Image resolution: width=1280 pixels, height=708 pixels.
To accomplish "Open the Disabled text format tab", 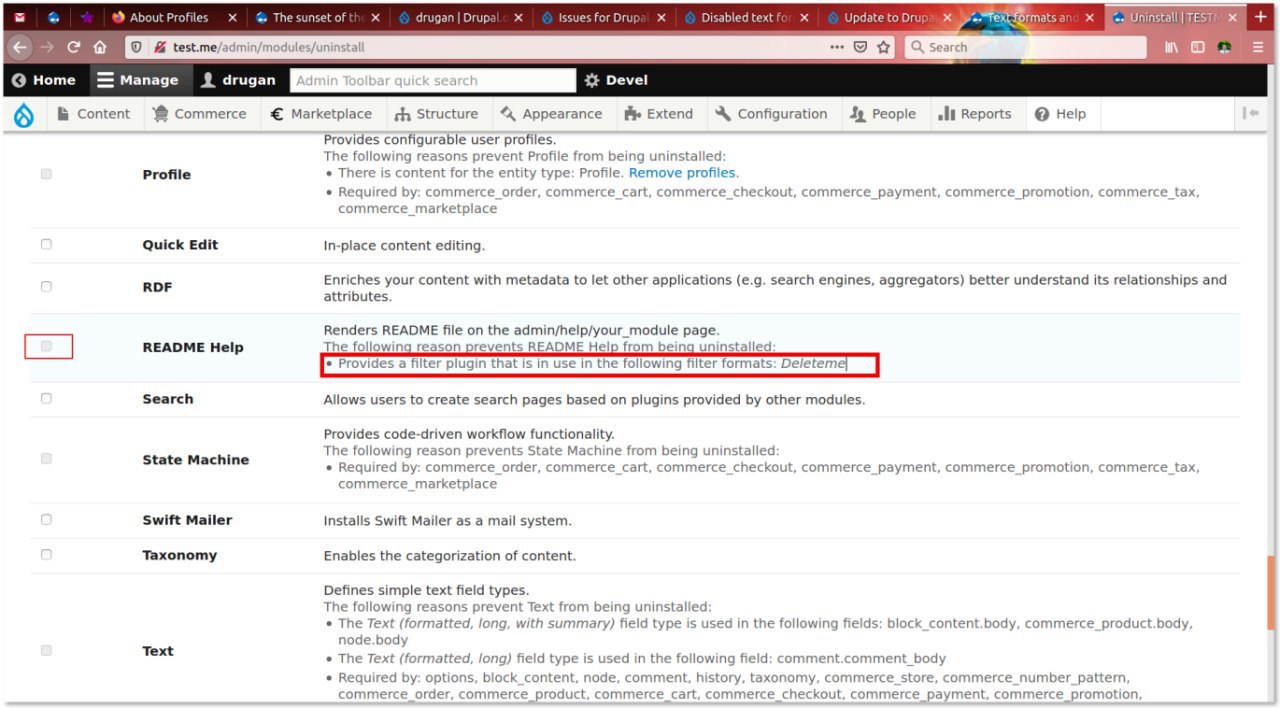I will [x=746, y=17].
